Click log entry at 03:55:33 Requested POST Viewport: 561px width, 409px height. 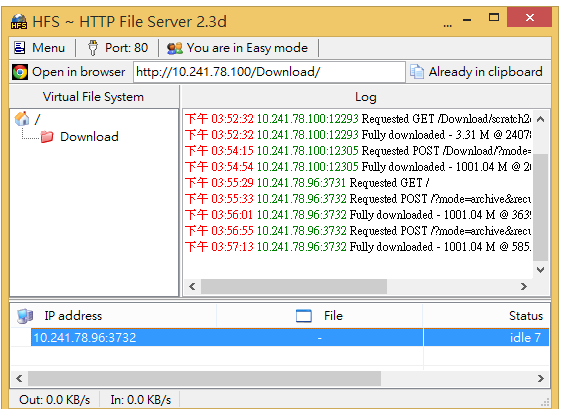tap(358, 199)
